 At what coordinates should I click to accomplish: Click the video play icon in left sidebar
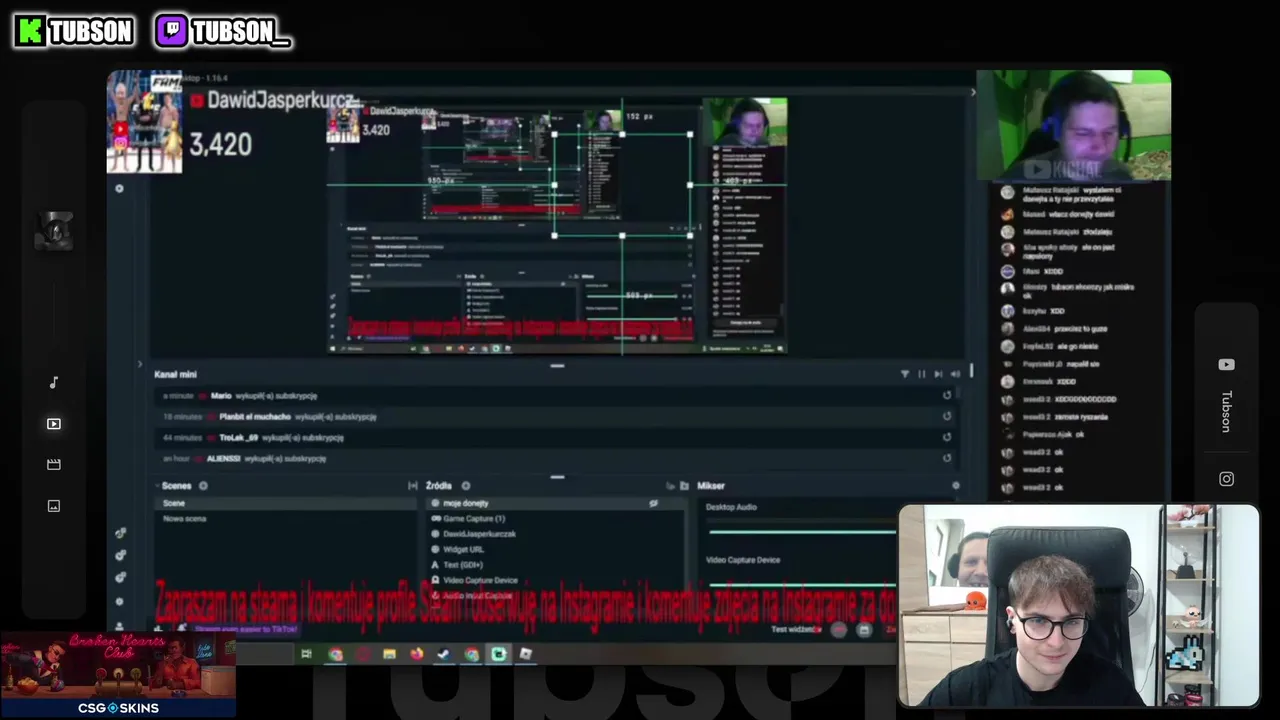pyautogui.click(x=54, y=424)
